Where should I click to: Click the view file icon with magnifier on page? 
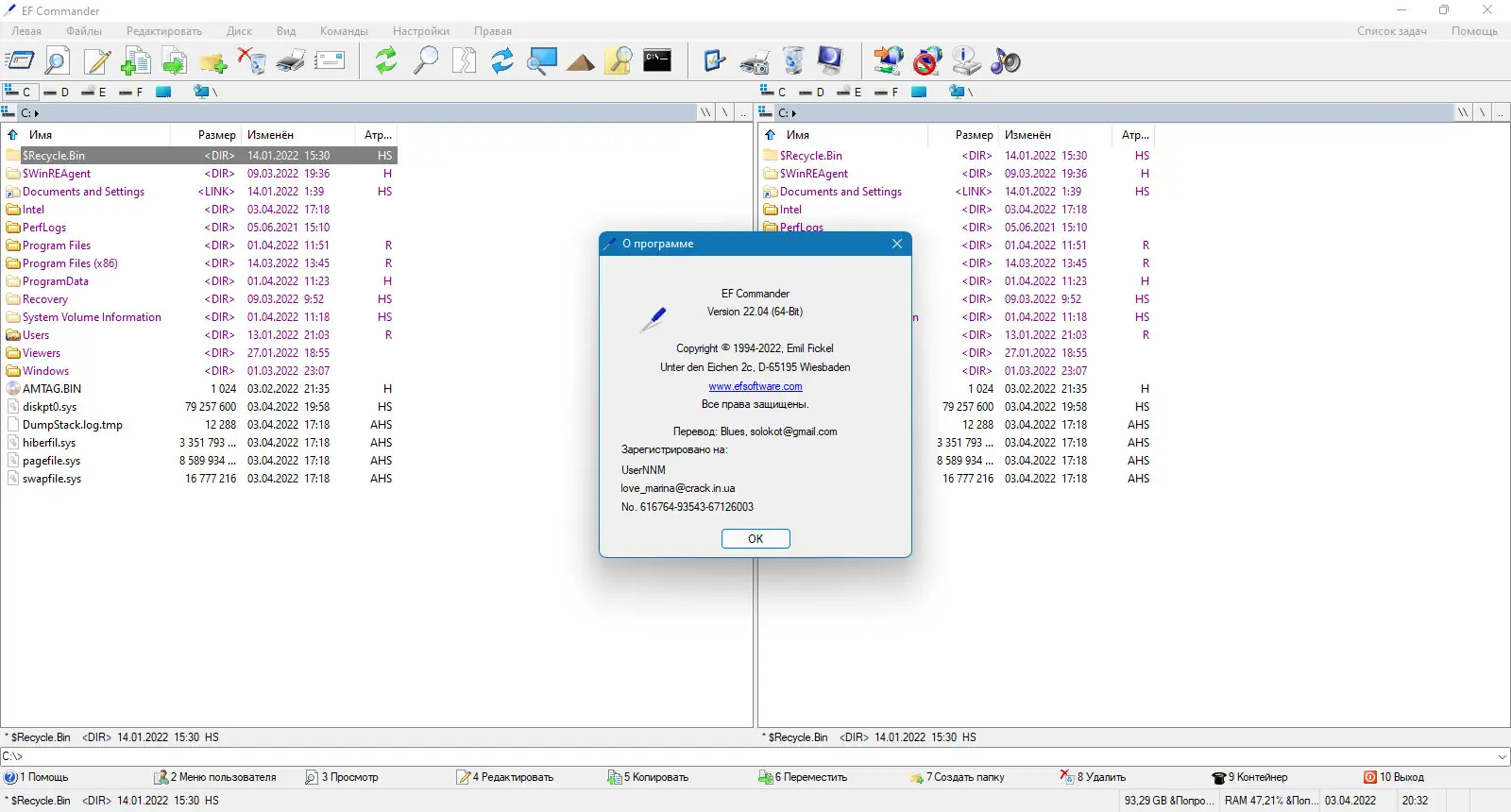point(57,61)
